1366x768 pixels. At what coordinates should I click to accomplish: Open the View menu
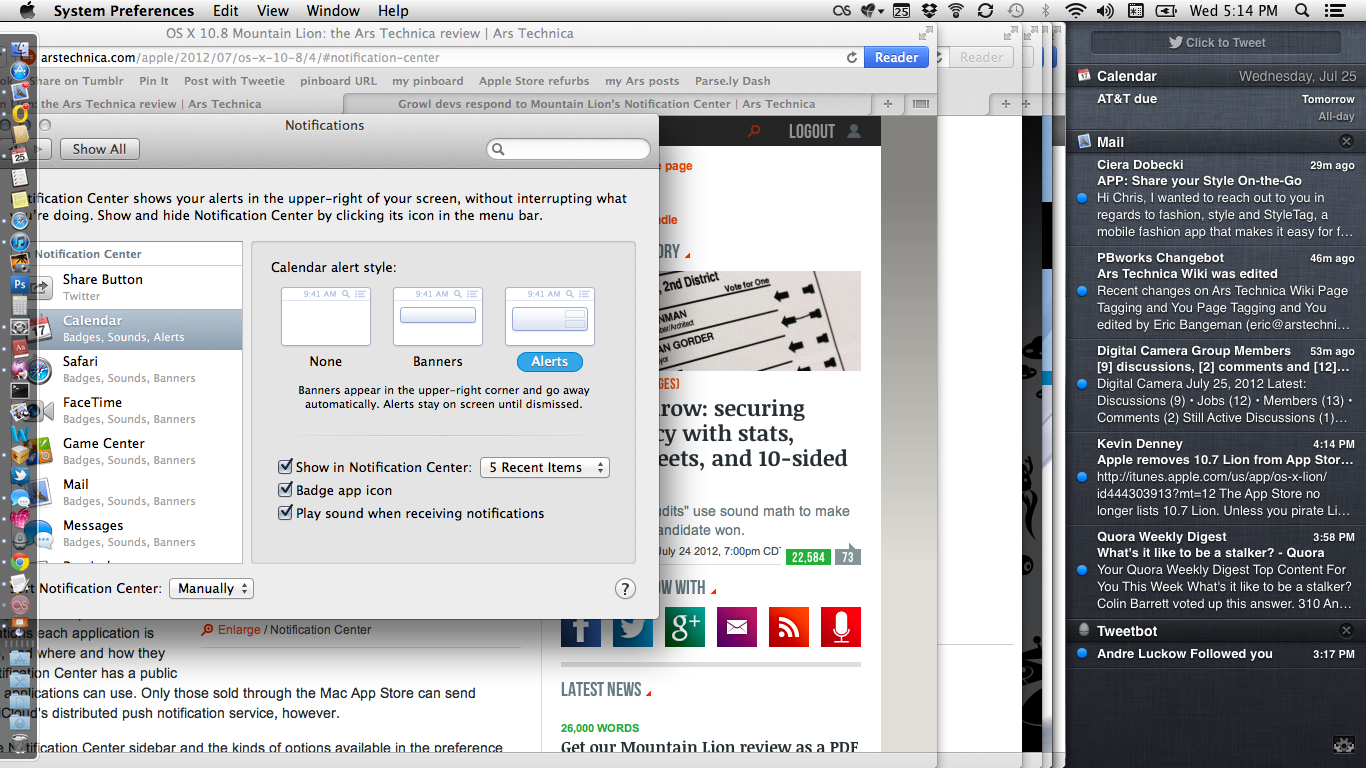(x=273, y=11)
